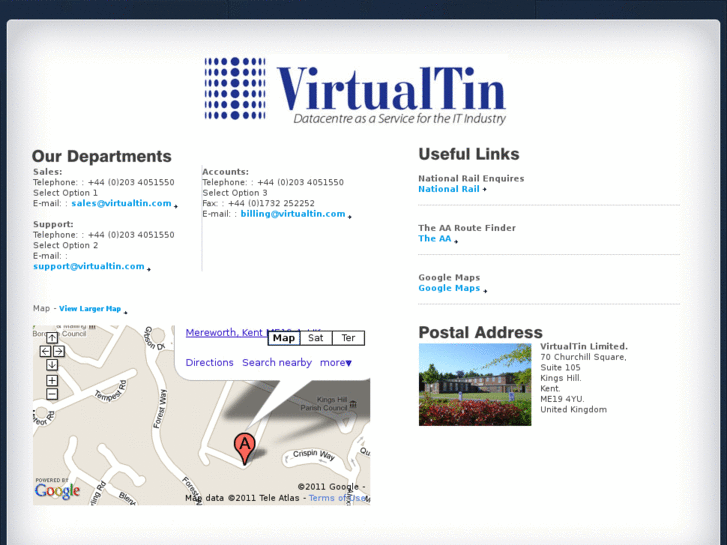727x545 pixels.
Task: Switch map view to Ter tab
Action: click(348, 338)
